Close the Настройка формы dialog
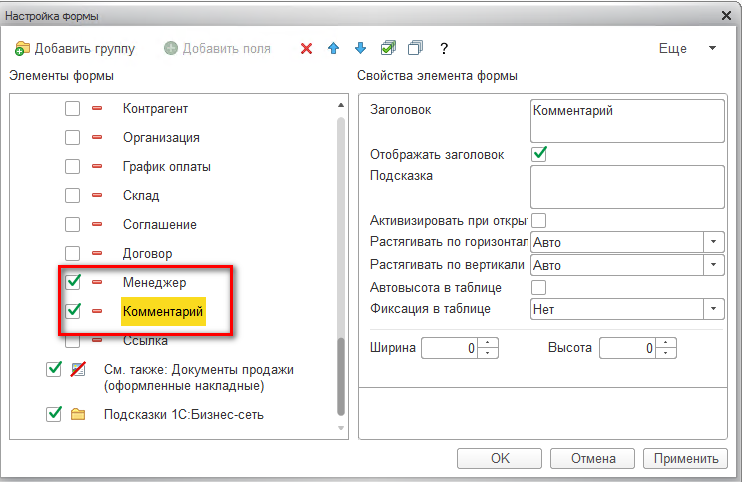Image resolution: width=742 pixels, height=482 pixels. [726, 16]
